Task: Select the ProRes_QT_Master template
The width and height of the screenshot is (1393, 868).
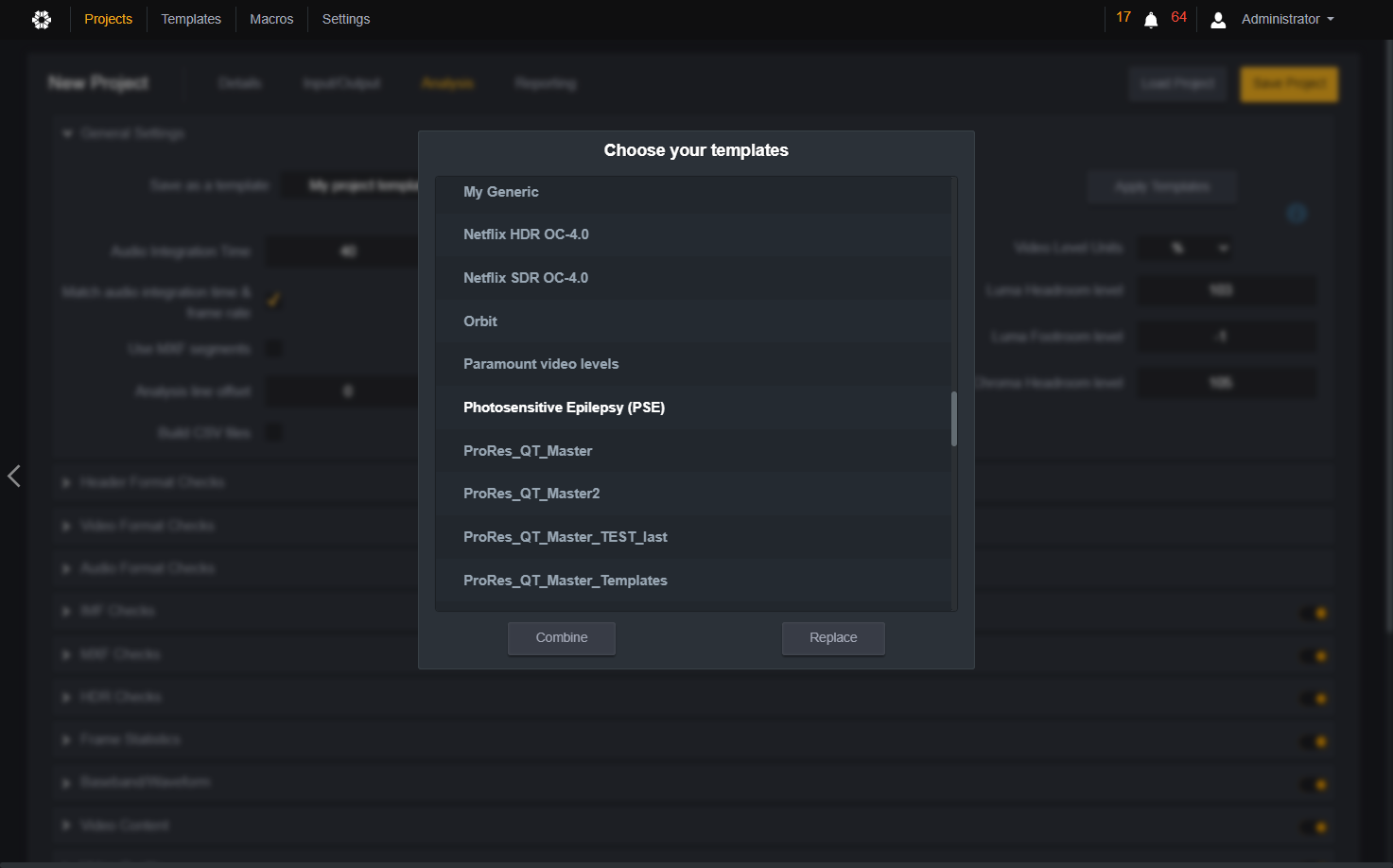Action: [x=693, y=451]
